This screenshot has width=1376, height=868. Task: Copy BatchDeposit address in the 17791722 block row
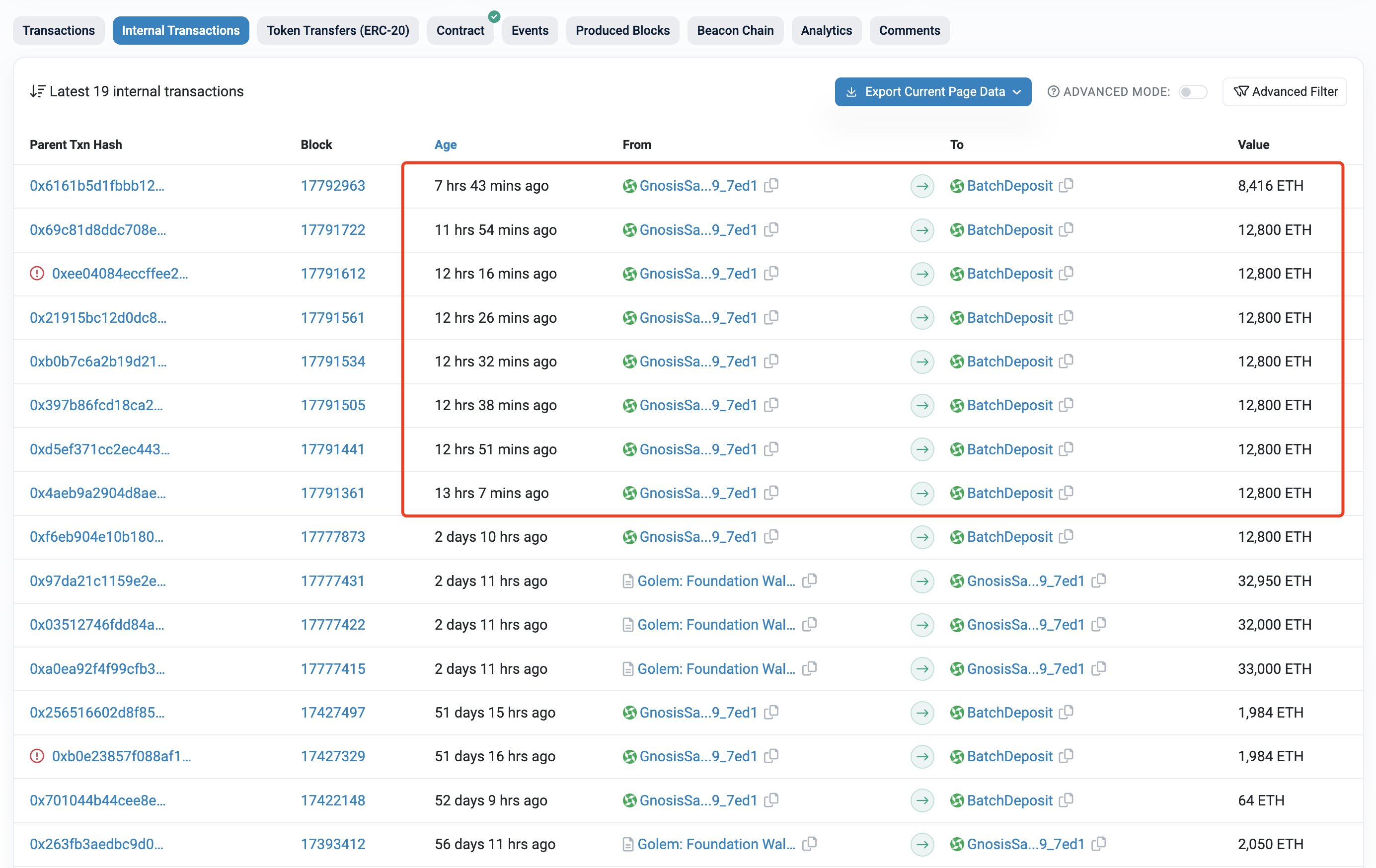point(1067,229)
